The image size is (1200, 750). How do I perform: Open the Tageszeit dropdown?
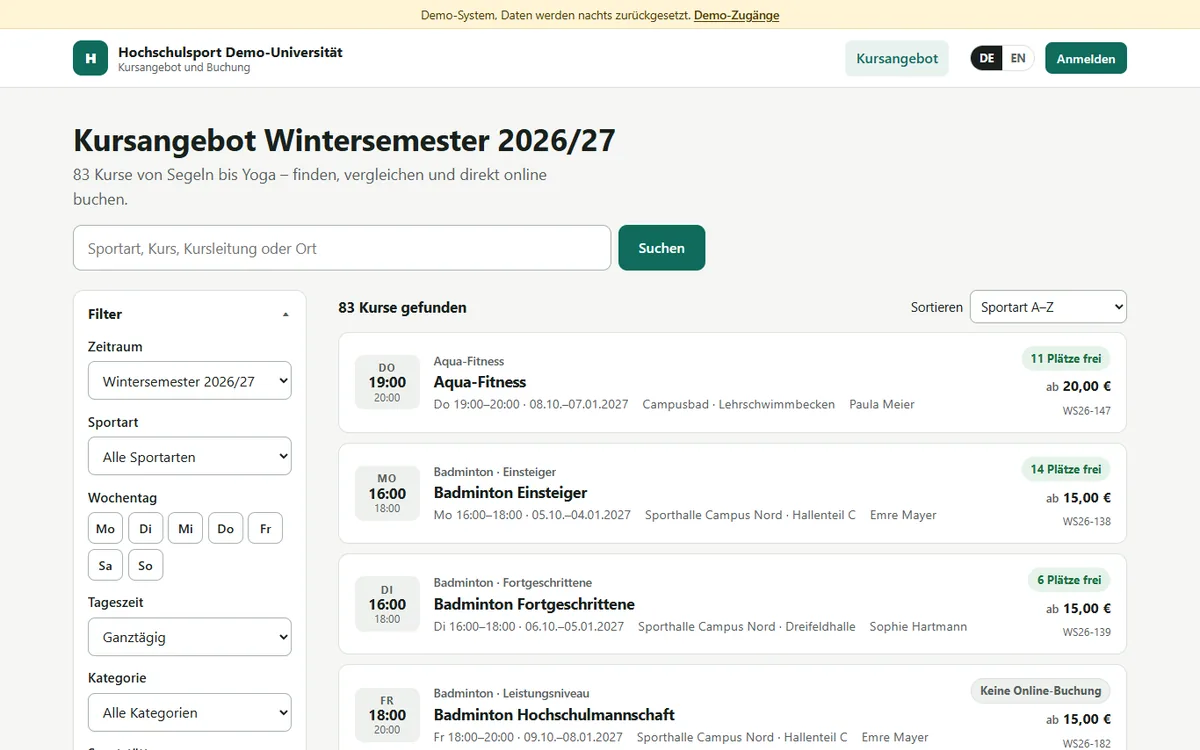[190, 637]
